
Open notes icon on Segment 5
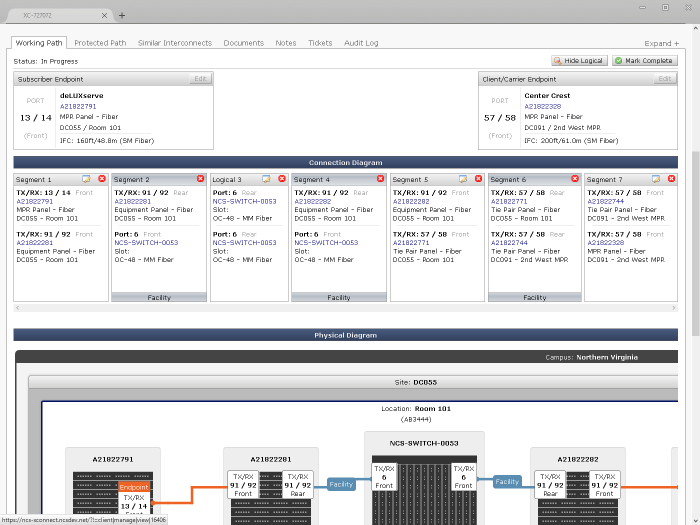pos(463,179)
